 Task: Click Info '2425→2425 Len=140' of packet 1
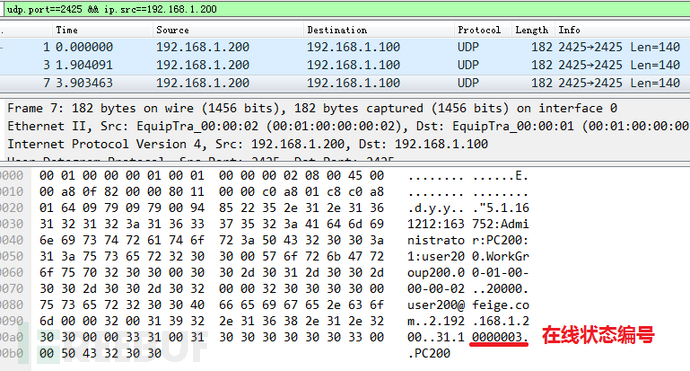619,47
